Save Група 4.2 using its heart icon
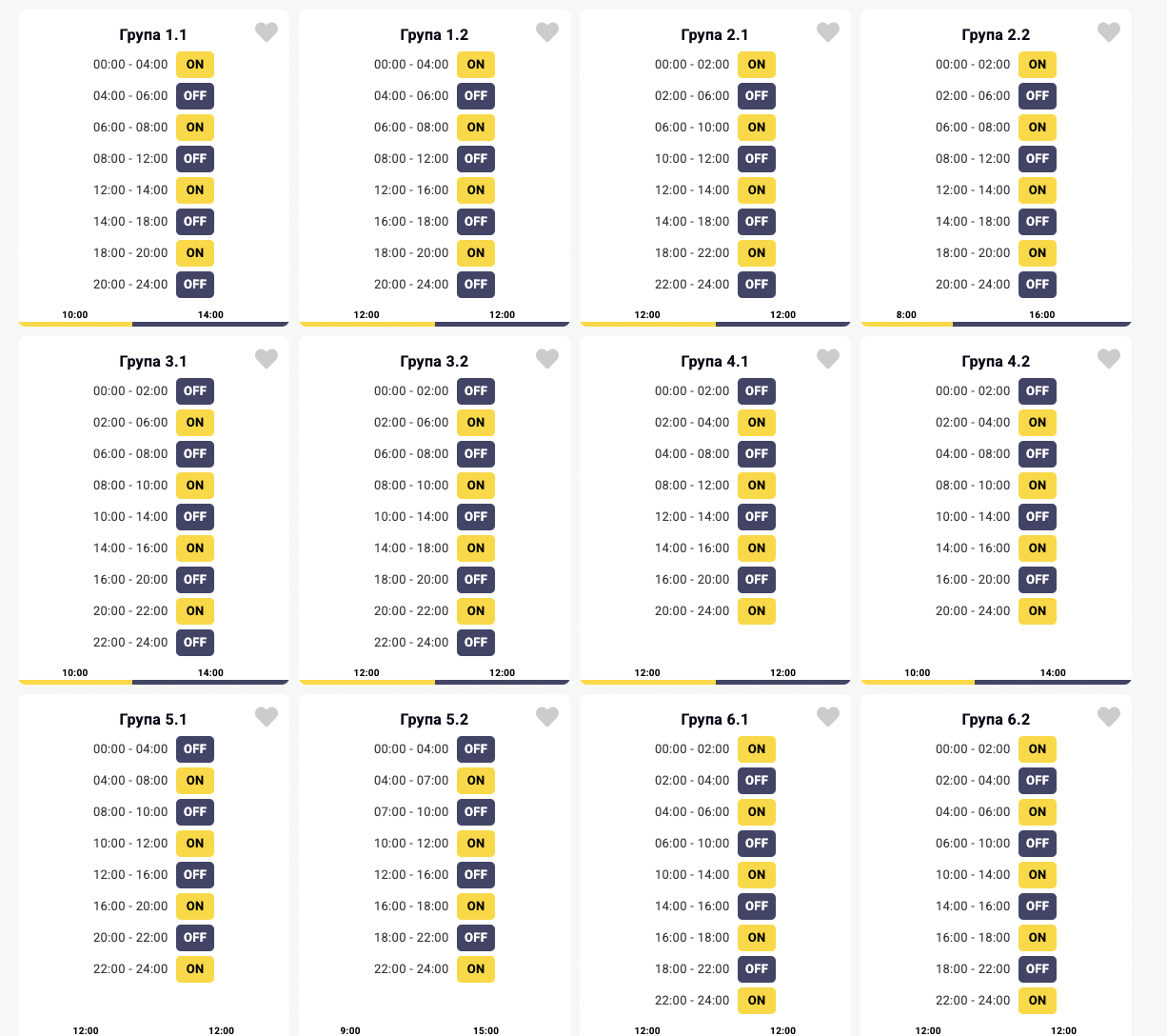The width and height of the screenshot is (1167, 1036). pyautogui.click(x=1109, y=359)
